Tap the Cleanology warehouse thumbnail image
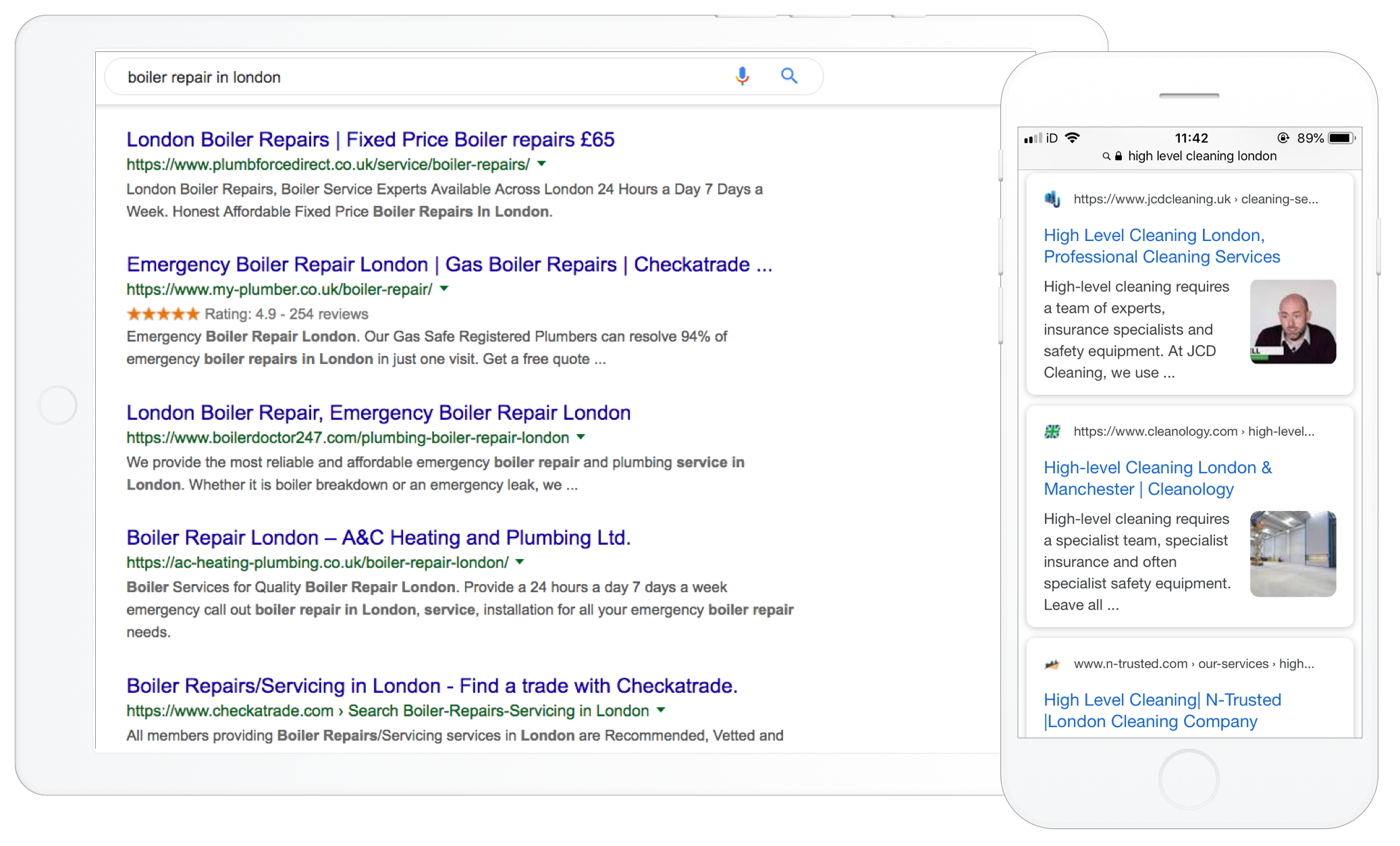1400x846 pixels. pyautogui.click(x=1293, y=554)
